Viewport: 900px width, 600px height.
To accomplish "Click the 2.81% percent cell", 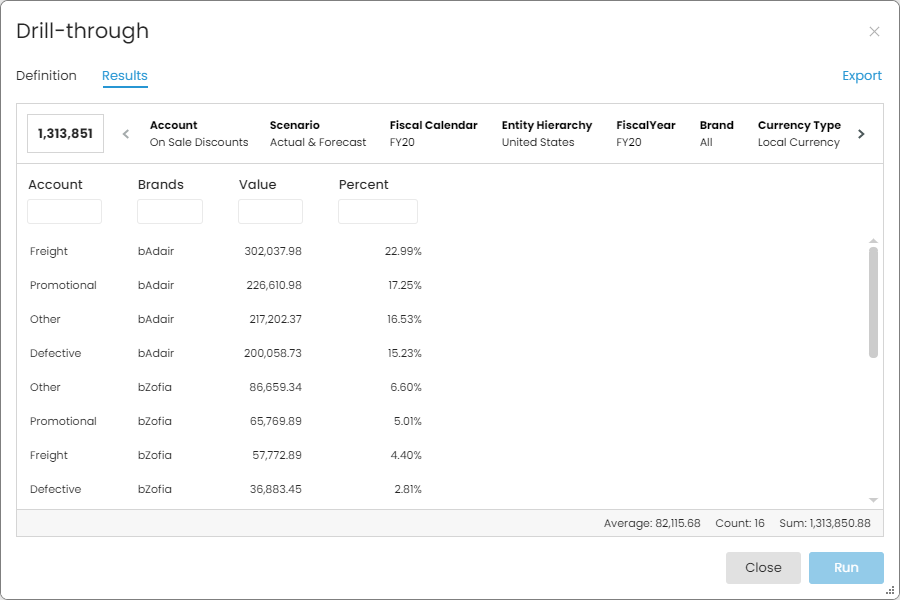I will pyautogui.click(x=408, y=489).
